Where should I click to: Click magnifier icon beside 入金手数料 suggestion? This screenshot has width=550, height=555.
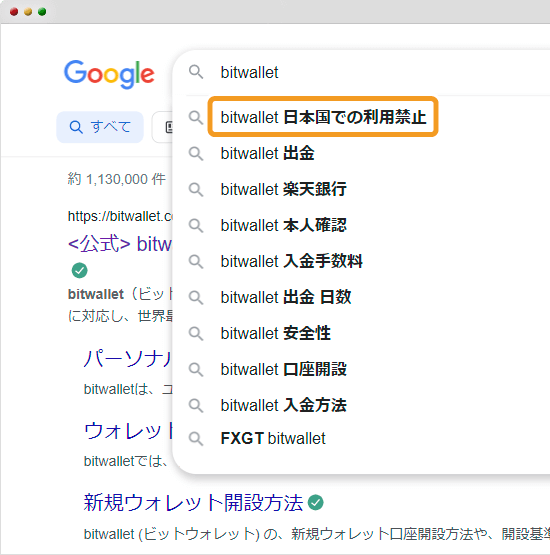(x=196, y=262)
